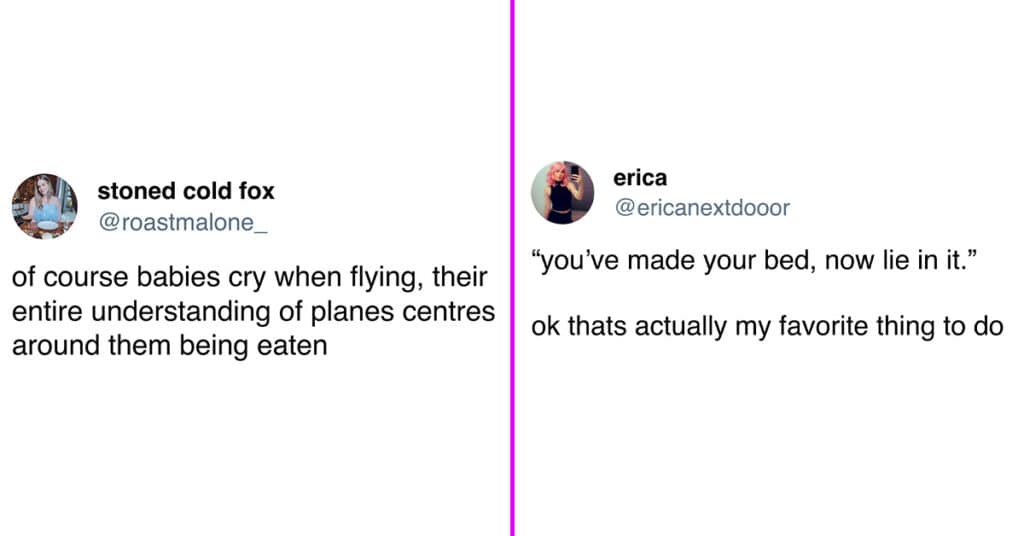Open erica's pink-haired profile picture
The width and height of the screenshot is (1024, 536).
[x=562, y=193]
